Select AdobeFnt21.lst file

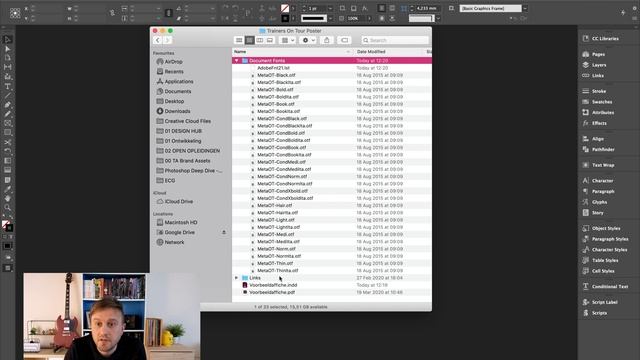pyautogui.click(x=273, y=68)
